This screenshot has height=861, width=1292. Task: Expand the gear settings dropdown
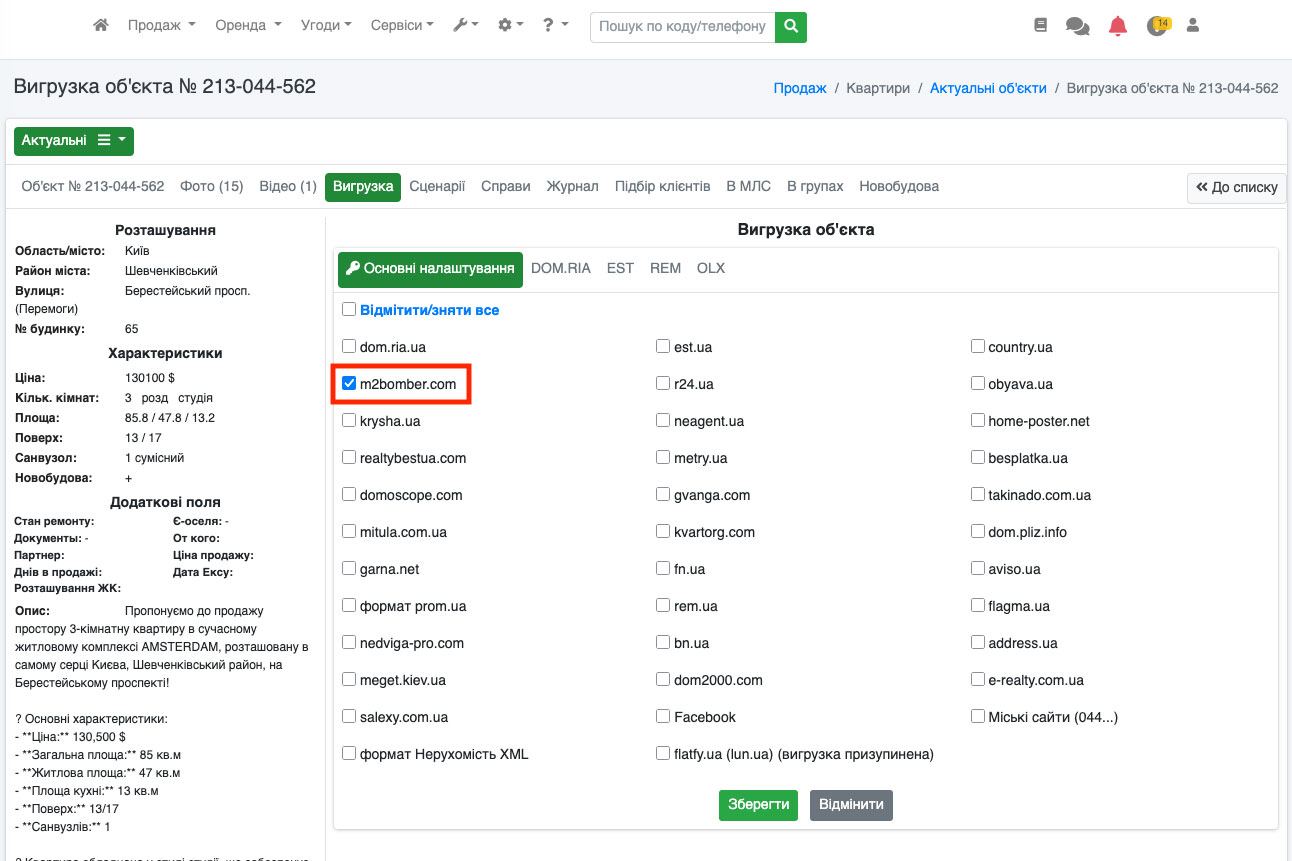pyautogui.click(x=510, y=26)
